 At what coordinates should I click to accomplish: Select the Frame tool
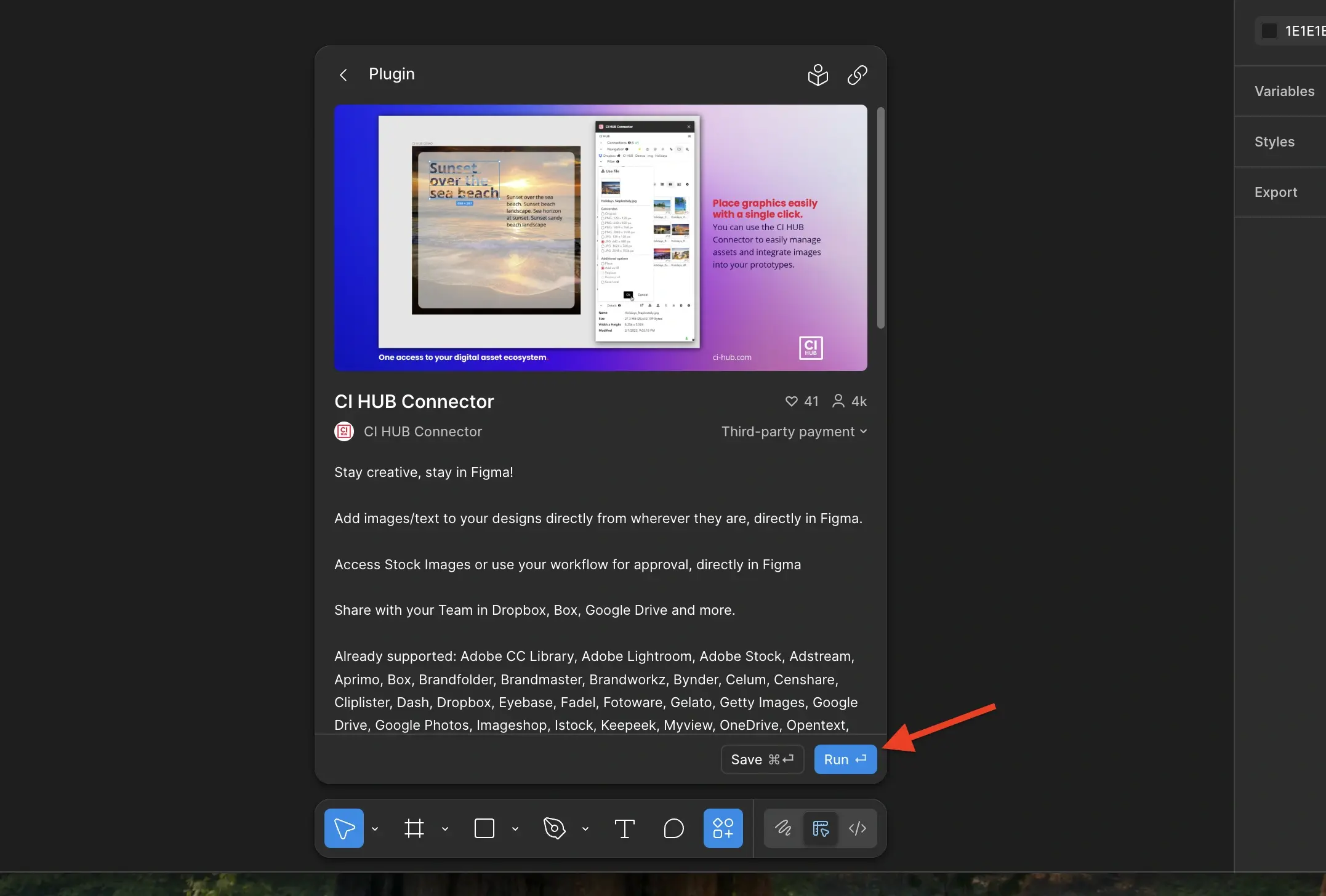414,828
